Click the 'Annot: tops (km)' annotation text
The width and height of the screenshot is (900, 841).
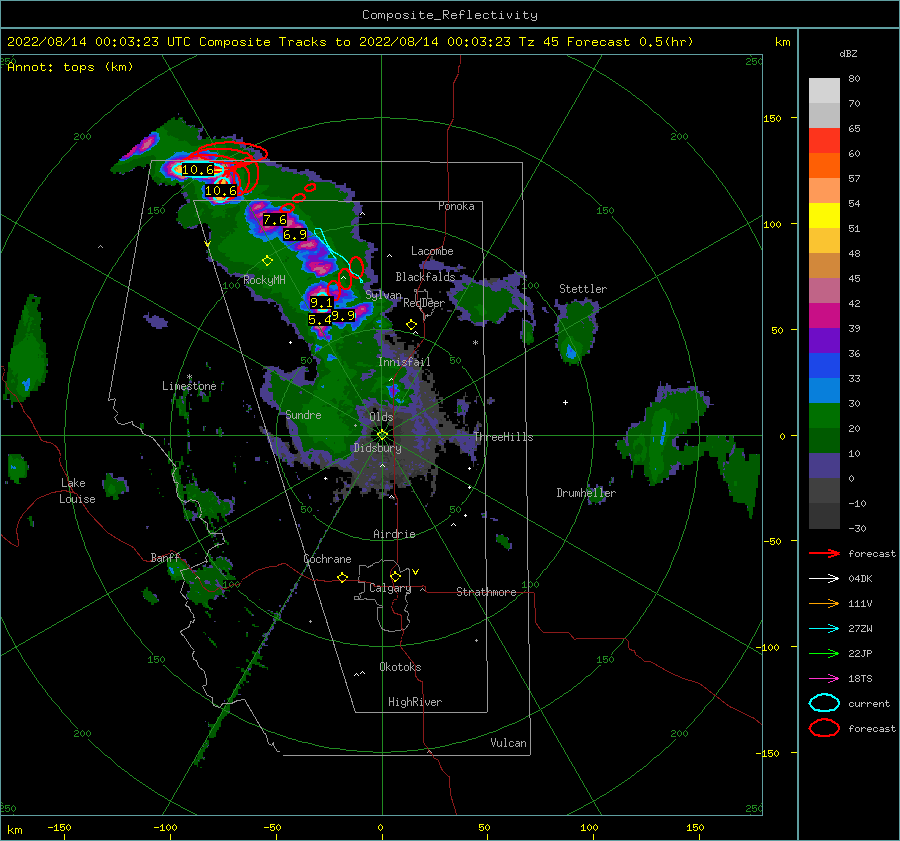(70, 67)
